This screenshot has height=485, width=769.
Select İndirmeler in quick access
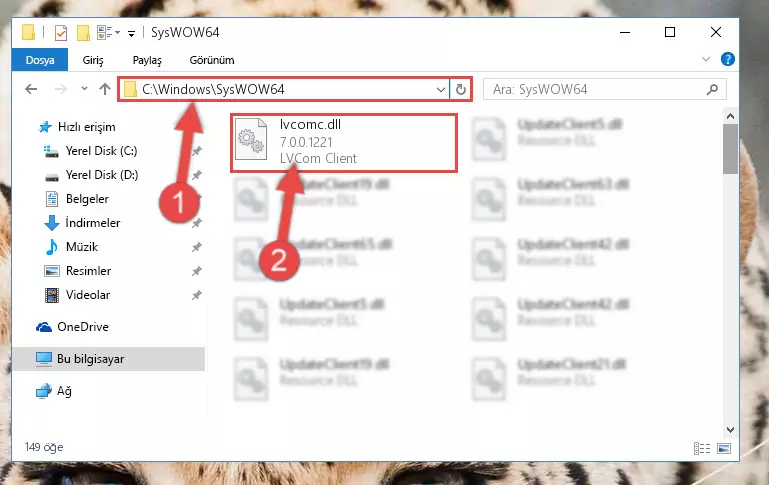[93, 223]
